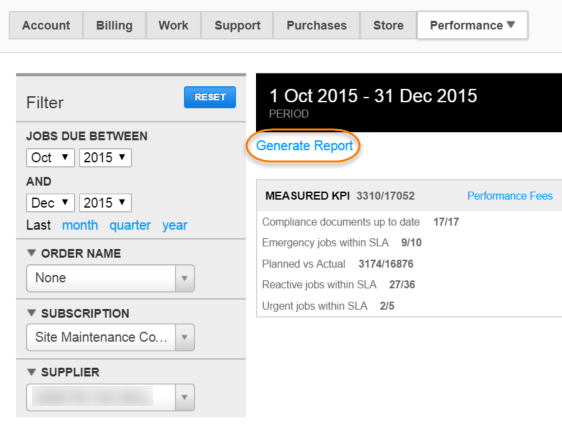
Task: Switch to the Billing tab
Action: pos(114,25)
